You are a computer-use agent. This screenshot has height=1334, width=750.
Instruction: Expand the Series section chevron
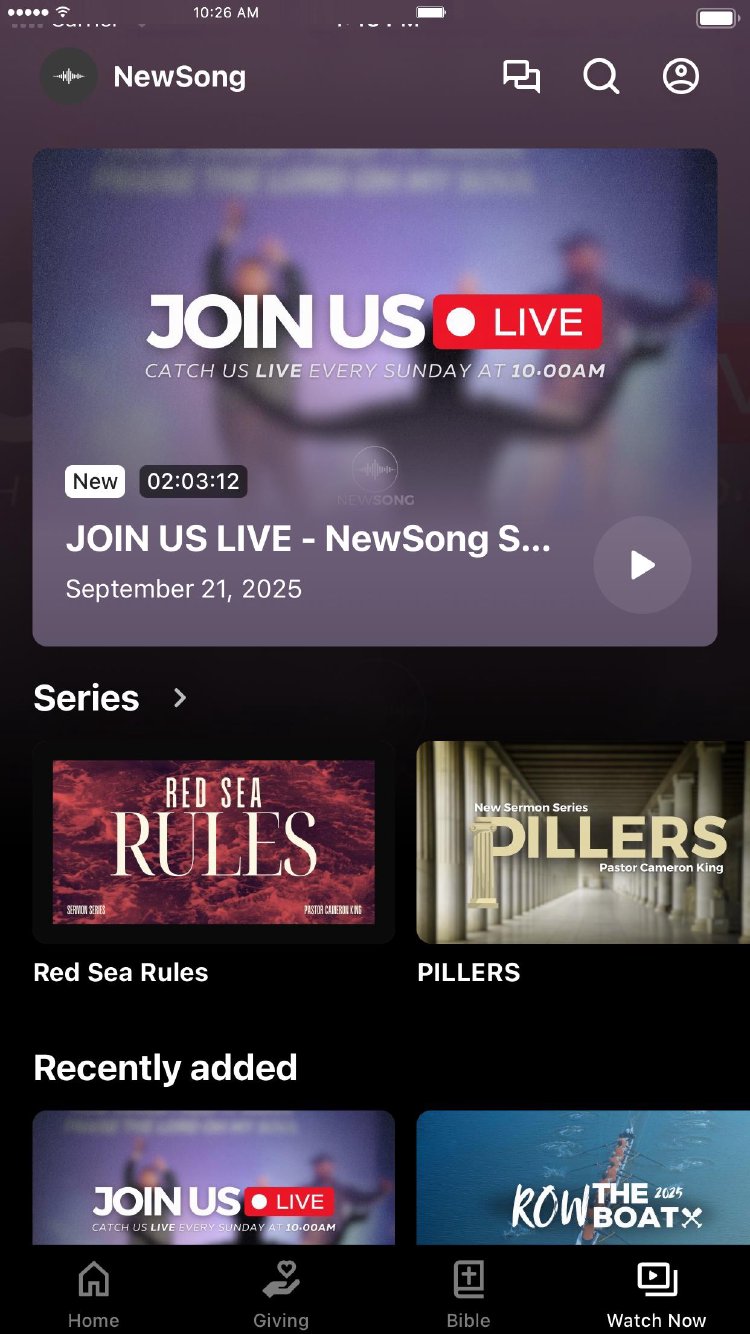pyautogui.click(x=180, y=698)
